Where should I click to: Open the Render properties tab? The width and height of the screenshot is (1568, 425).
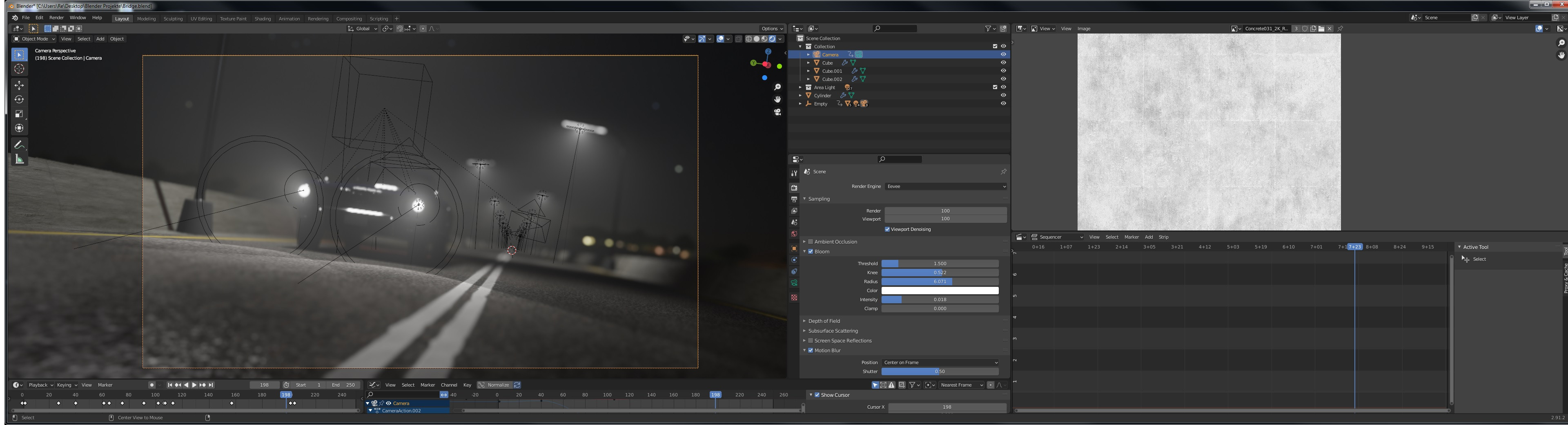point(794,188)
